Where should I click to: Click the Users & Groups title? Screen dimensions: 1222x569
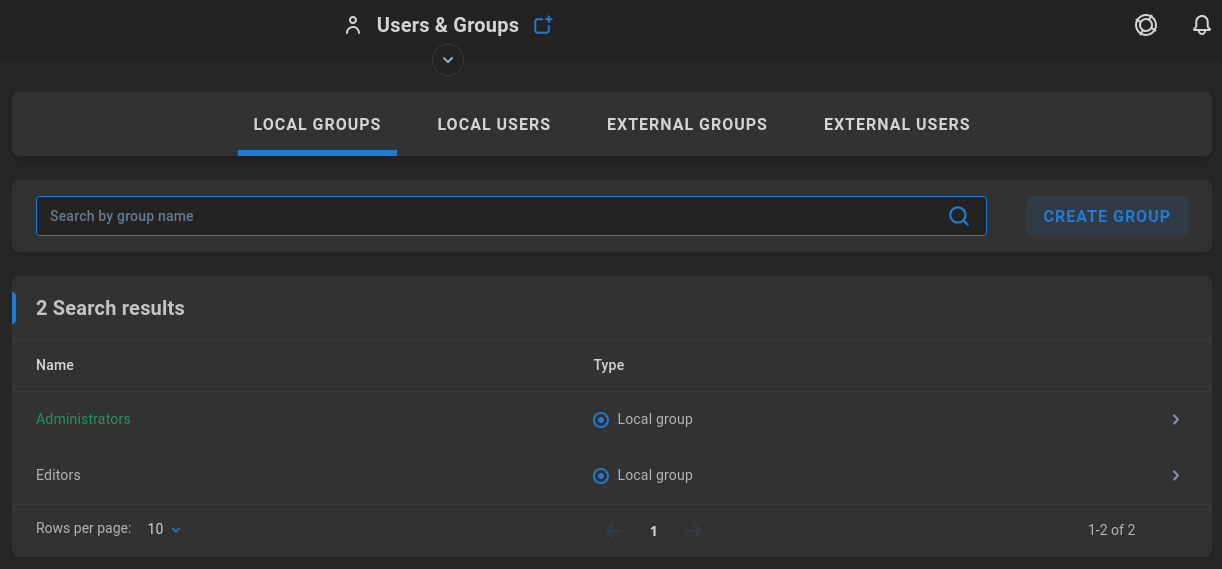pos(448,26)
